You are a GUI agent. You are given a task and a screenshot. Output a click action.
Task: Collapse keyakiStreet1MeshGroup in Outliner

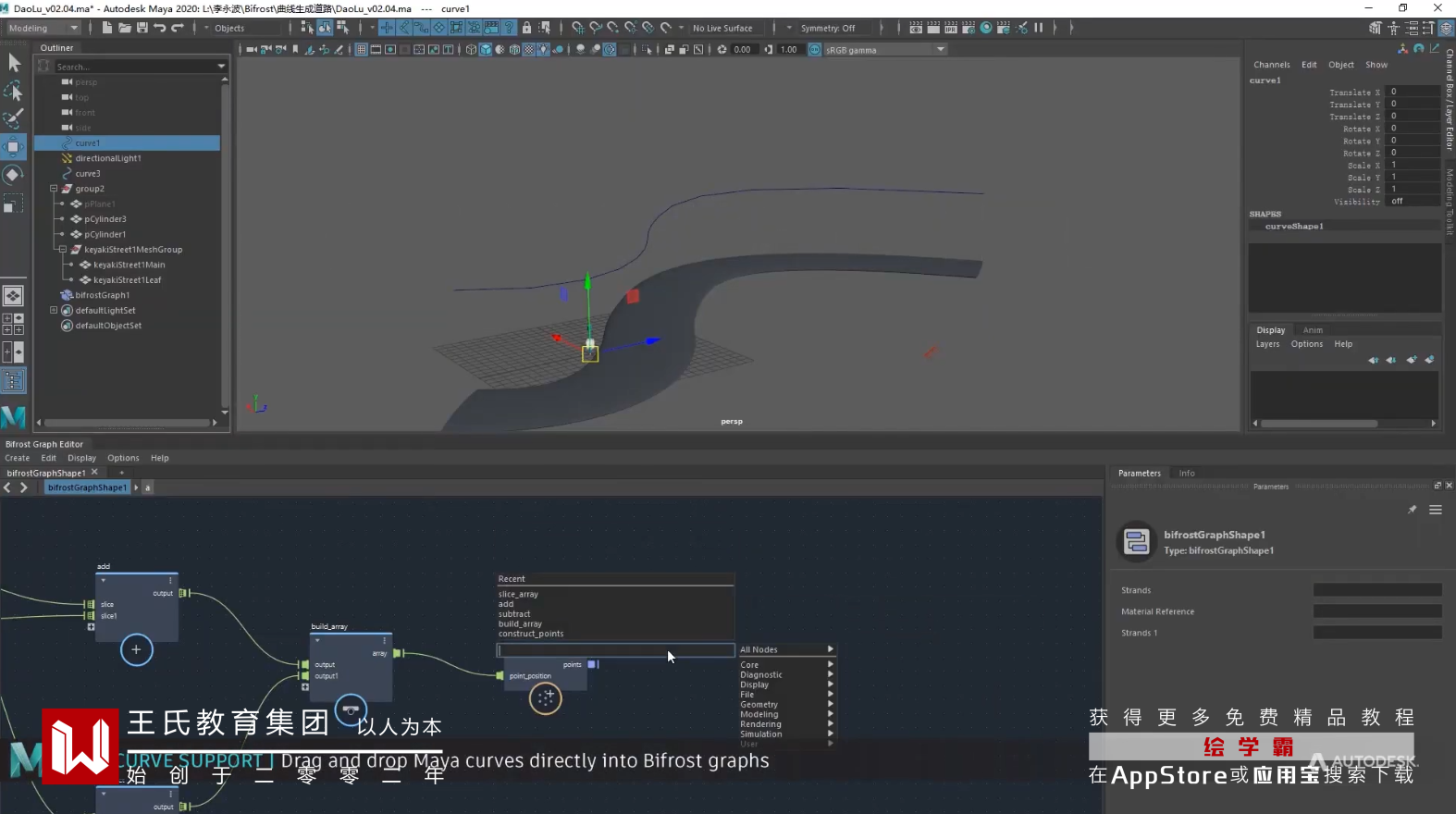pyautogui.click(x=63, y=250)
